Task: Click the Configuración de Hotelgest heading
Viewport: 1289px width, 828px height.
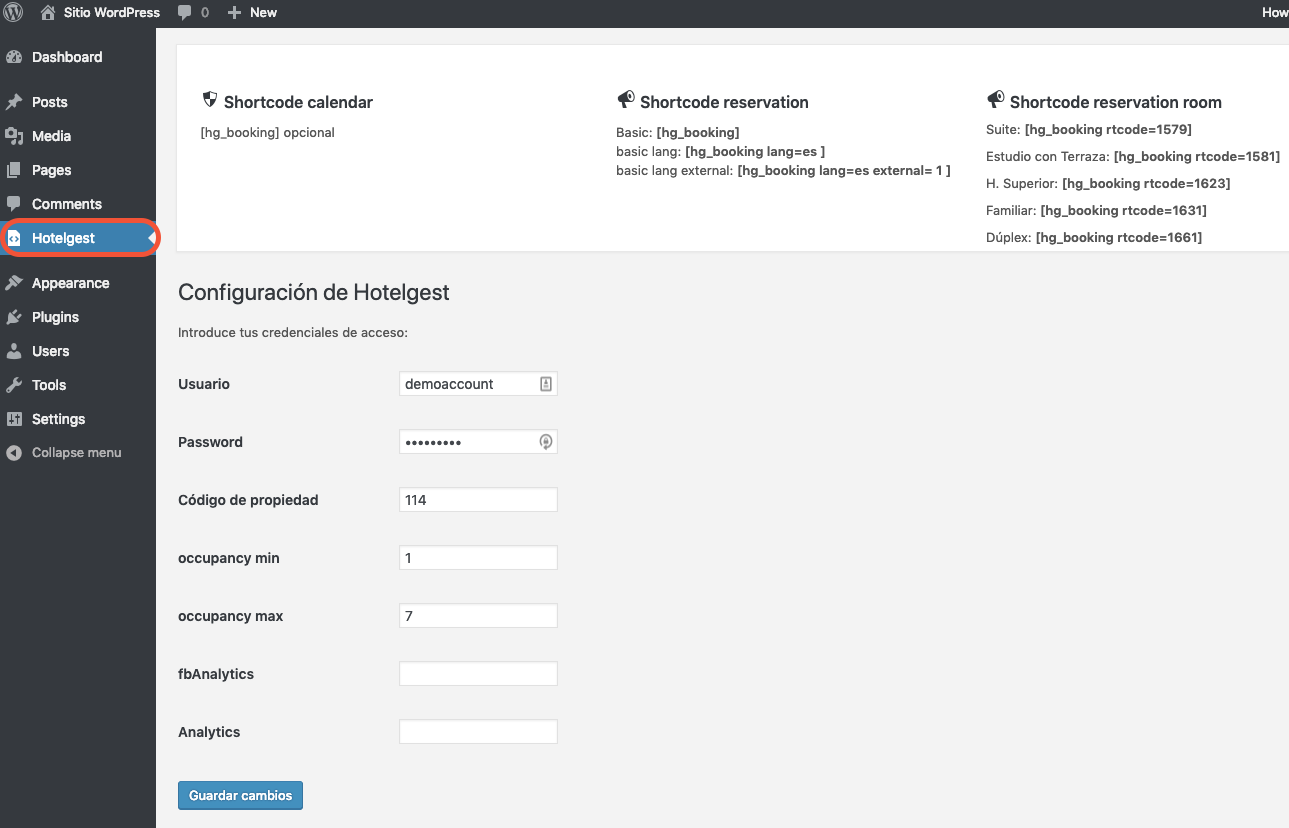Action: coord(314,292)
